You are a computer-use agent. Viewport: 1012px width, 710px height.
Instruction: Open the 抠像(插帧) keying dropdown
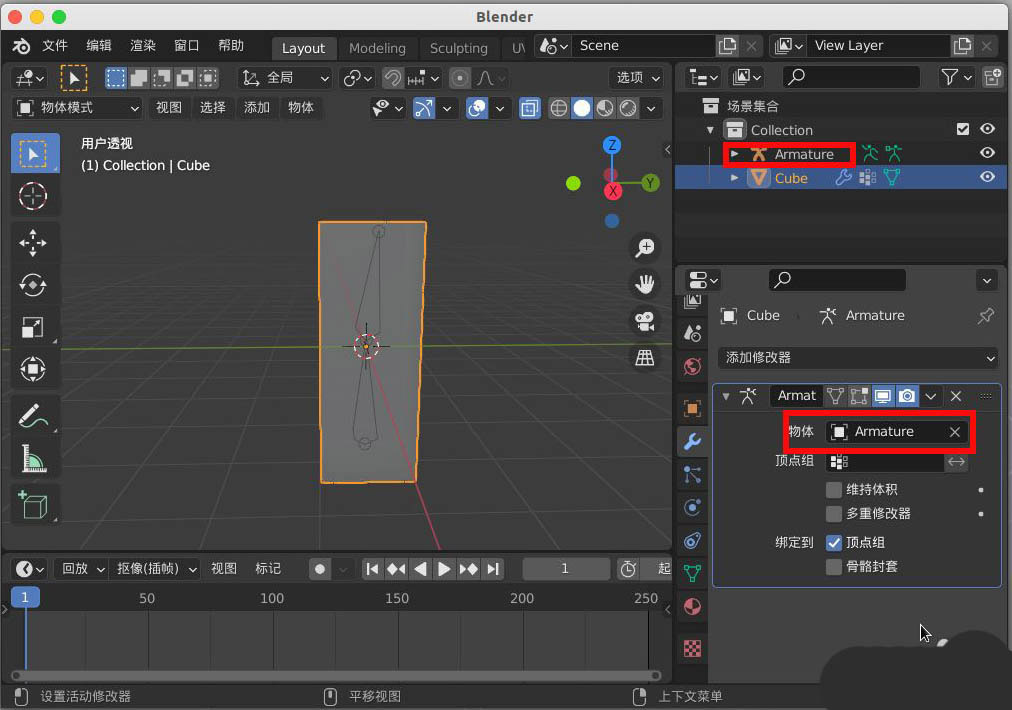pyautogui.click(x=154, y=569)
